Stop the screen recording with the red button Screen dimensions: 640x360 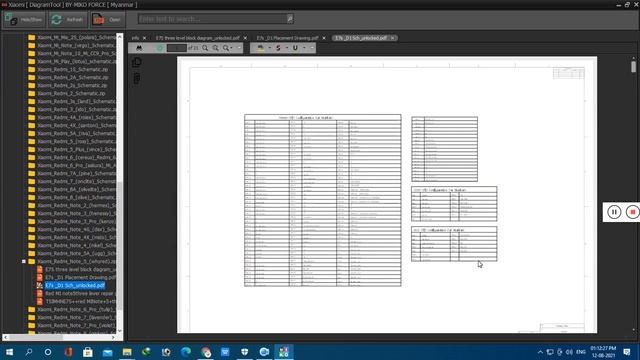tap(633, 212)
